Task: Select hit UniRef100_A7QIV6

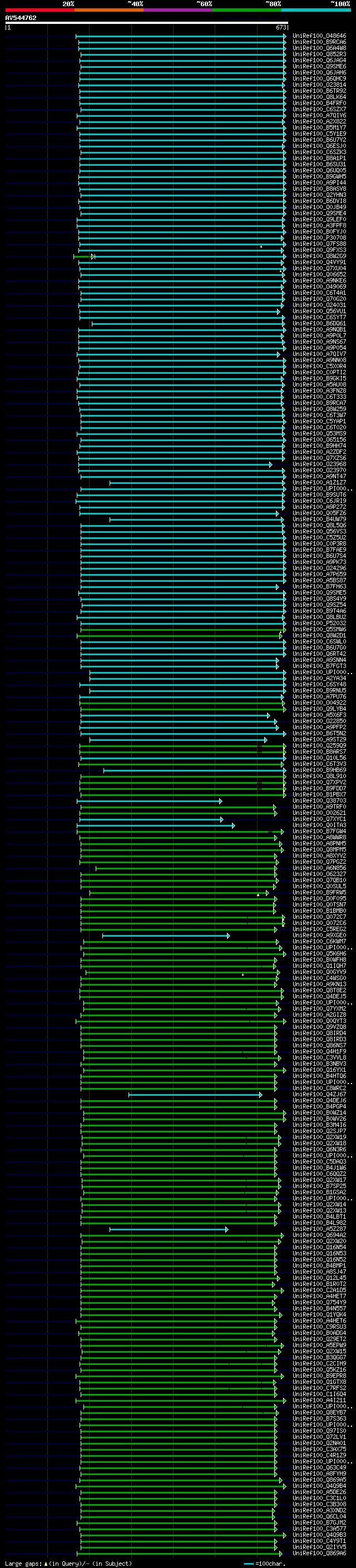Action: [x=319, y=115]
